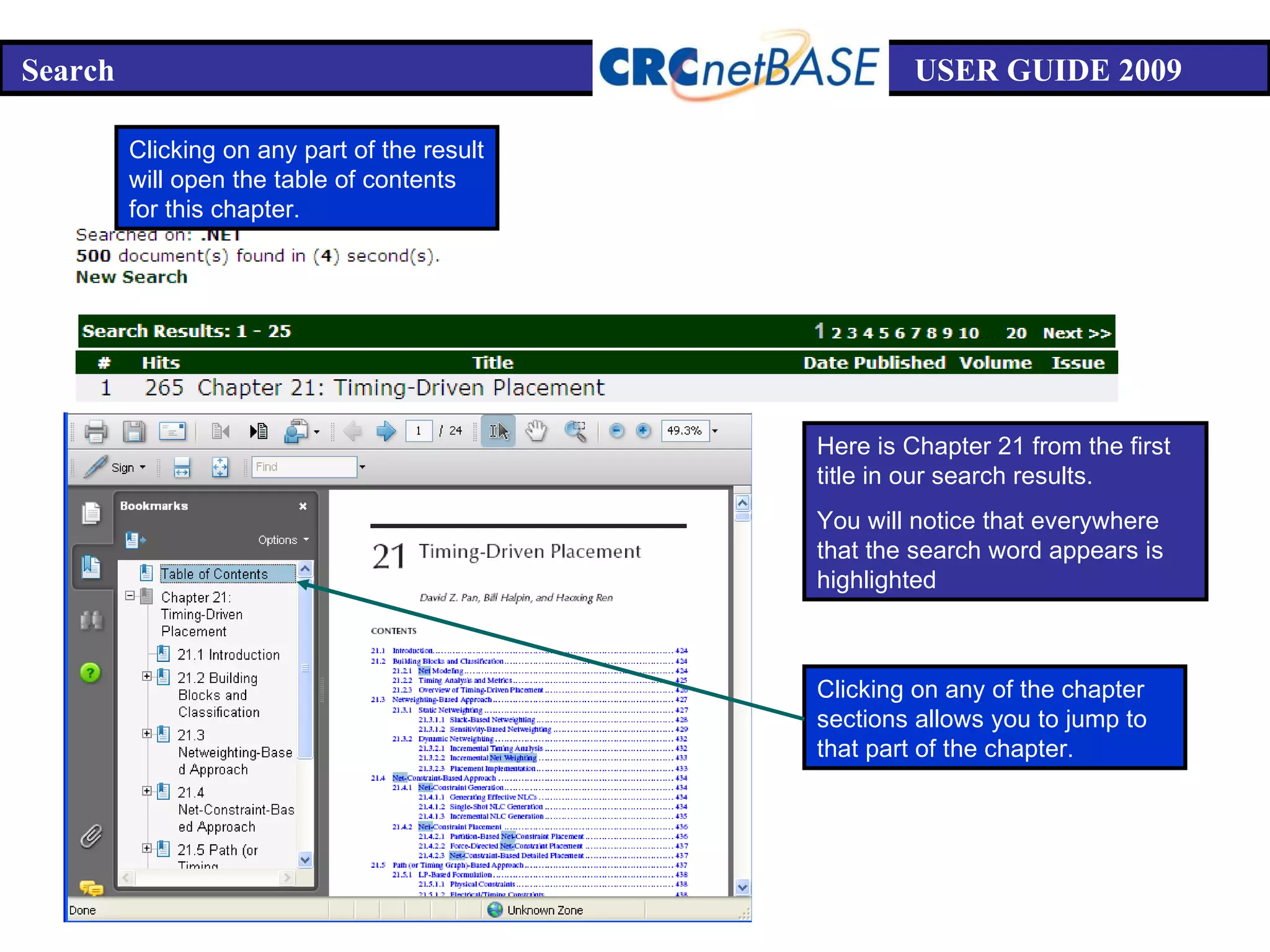Open the Pages thumbnail panel icon
Screen dimensions: 1270x952
(x=91, y=513)
